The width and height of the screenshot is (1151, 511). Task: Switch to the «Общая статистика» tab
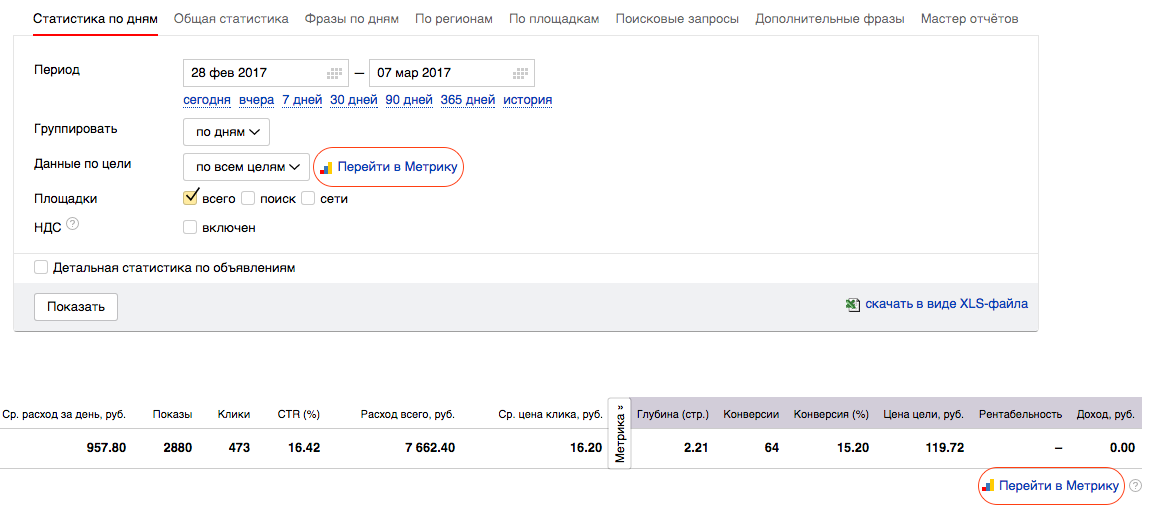tap(231, 18)
